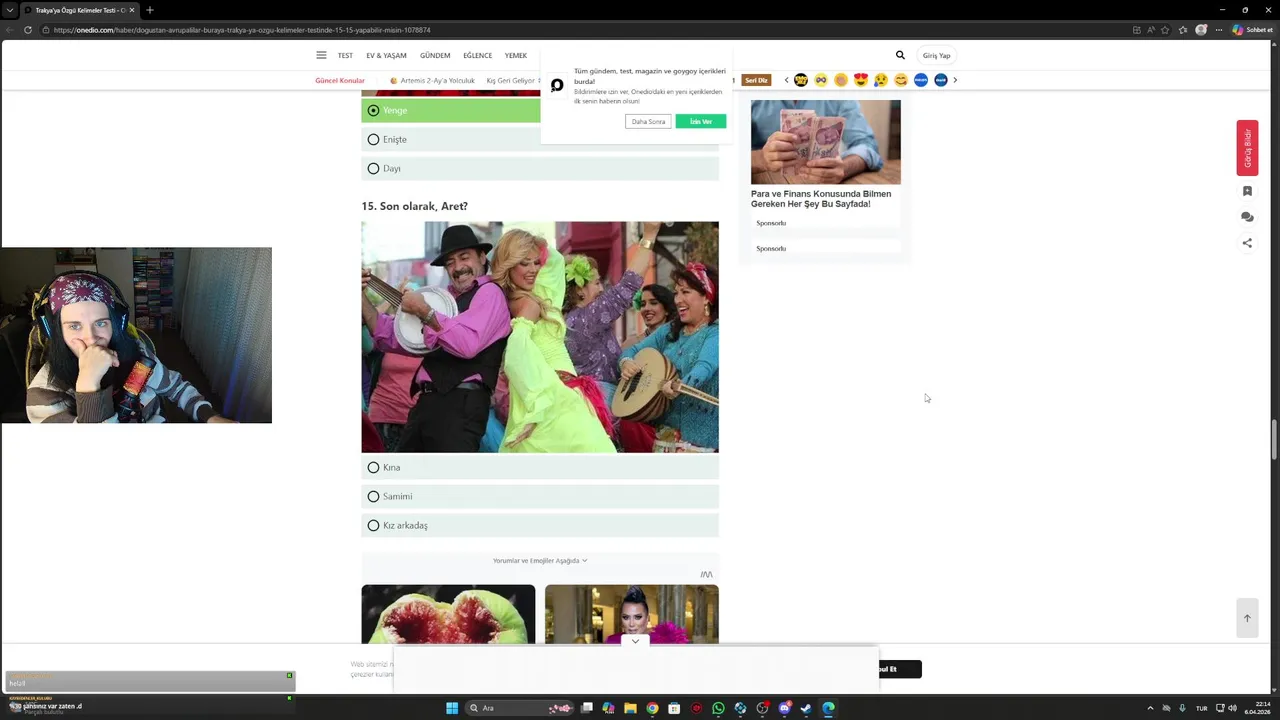The width and height of the screenshot is (1280, 720).
Task: Show hidden system tray icons
Action: (1150, 708)
